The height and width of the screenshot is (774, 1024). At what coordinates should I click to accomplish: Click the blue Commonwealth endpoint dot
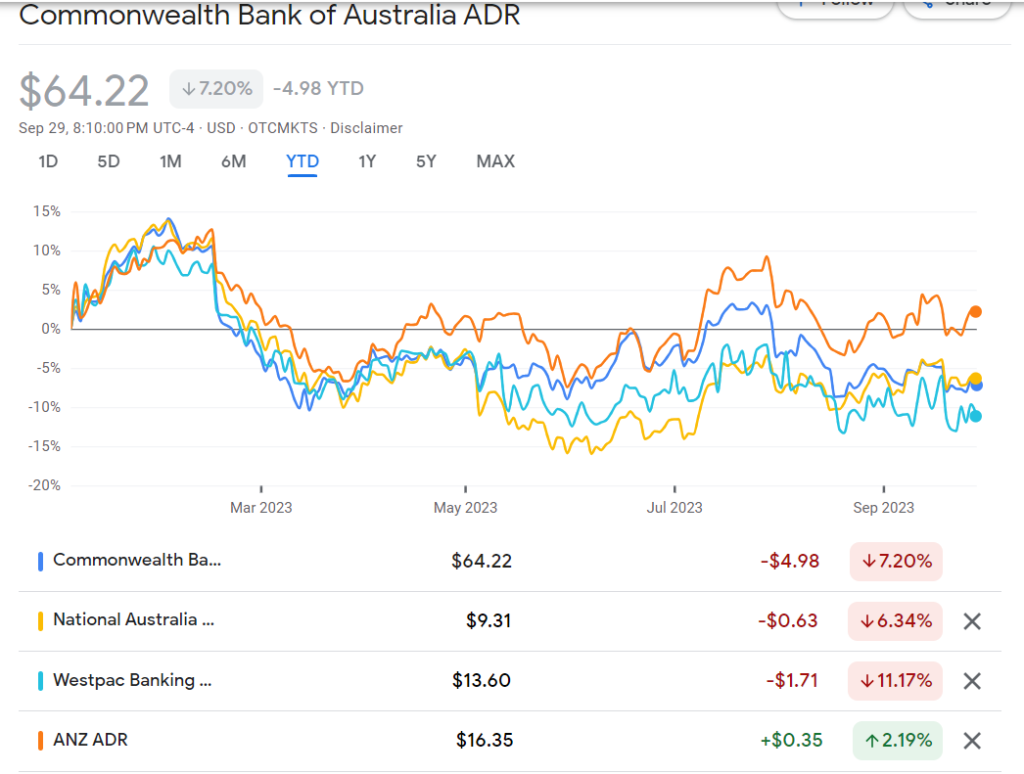tap(976, 385)
